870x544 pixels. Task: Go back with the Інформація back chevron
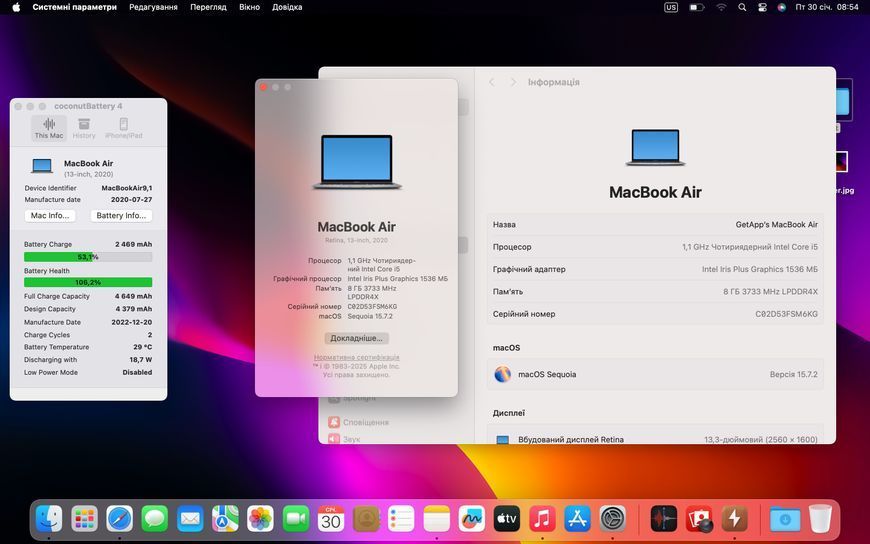coord(492,82)
